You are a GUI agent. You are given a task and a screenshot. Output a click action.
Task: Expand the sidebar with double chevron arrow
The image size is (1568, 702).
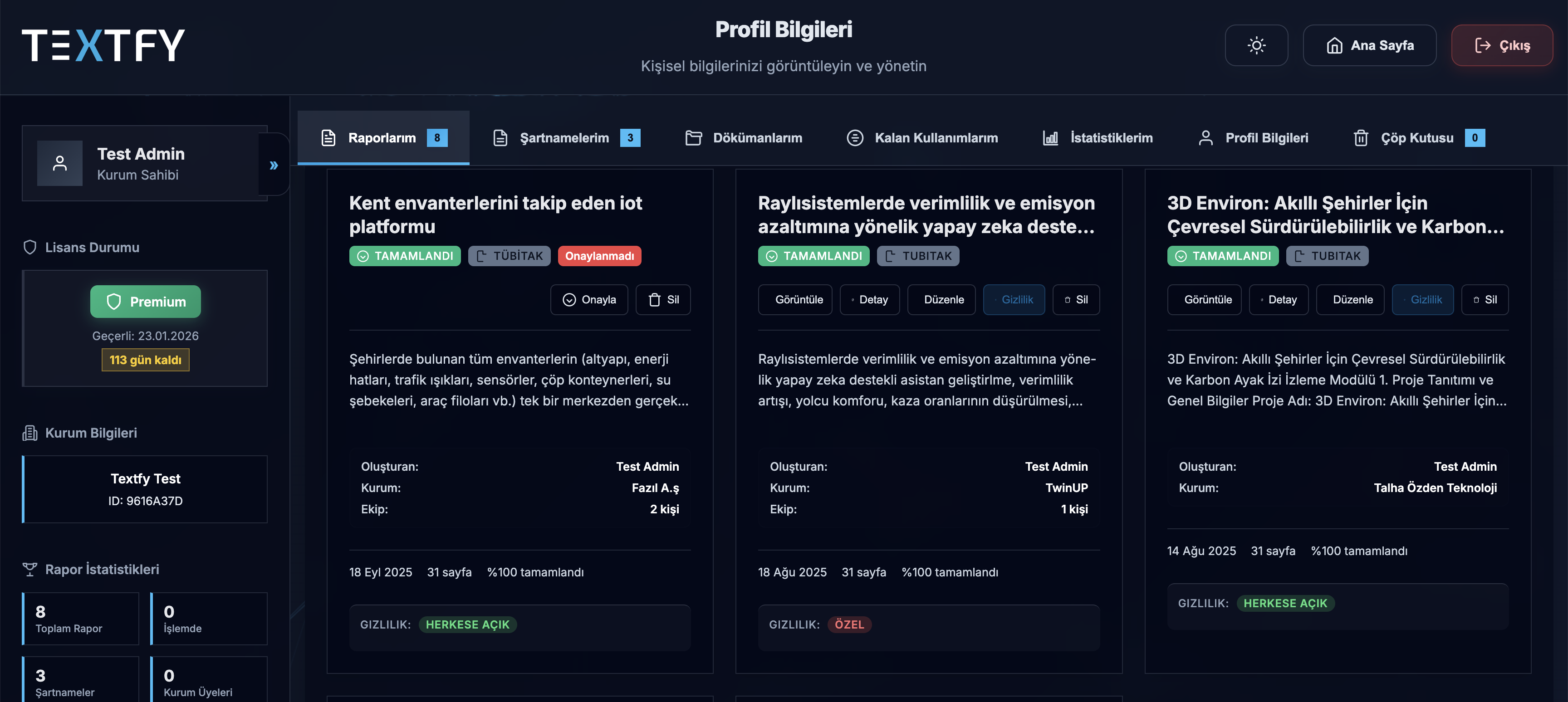274,165
